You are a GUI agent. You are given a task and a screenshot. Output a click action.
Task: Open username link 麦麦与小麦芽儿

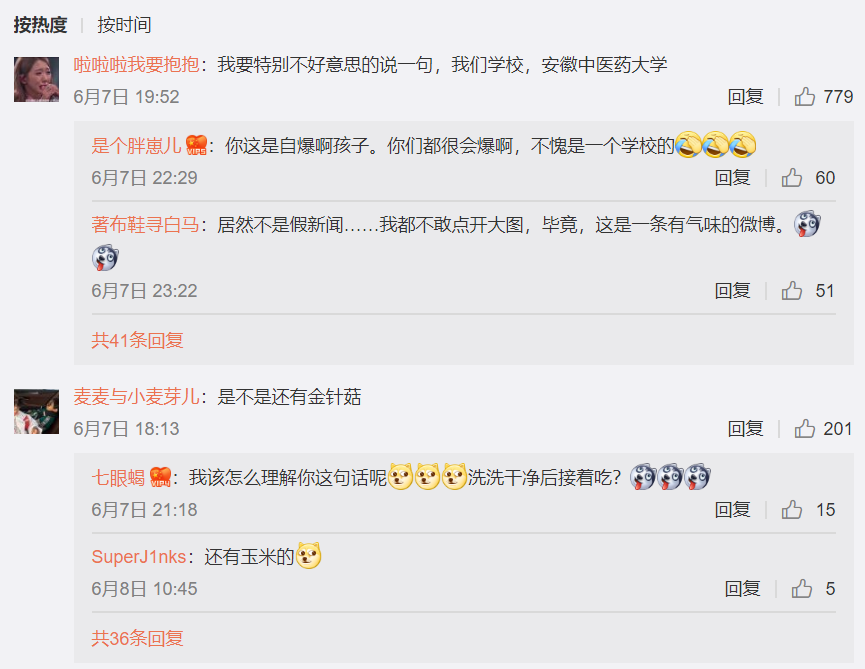[x=136, y=397]
